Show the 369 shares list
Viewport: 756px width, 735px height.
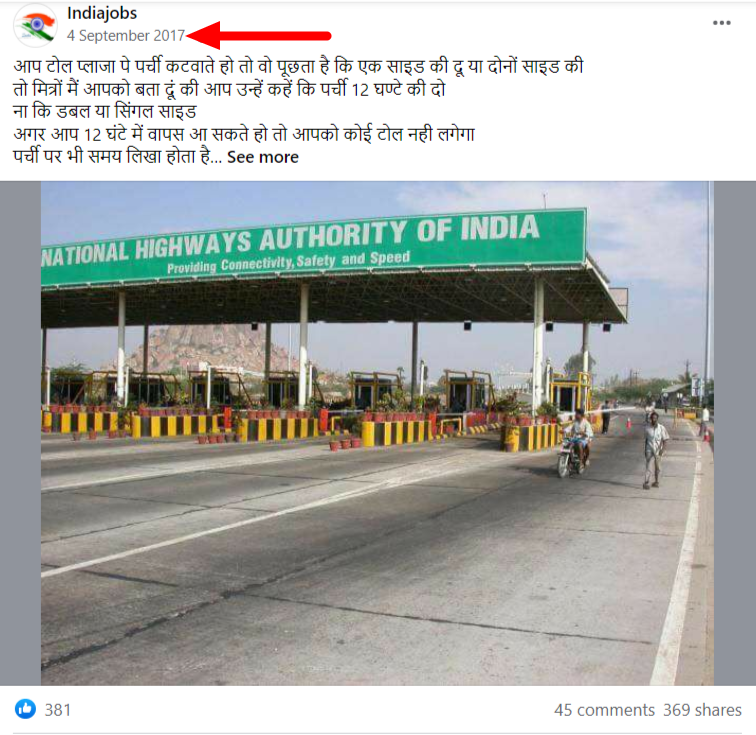[702, 710]
